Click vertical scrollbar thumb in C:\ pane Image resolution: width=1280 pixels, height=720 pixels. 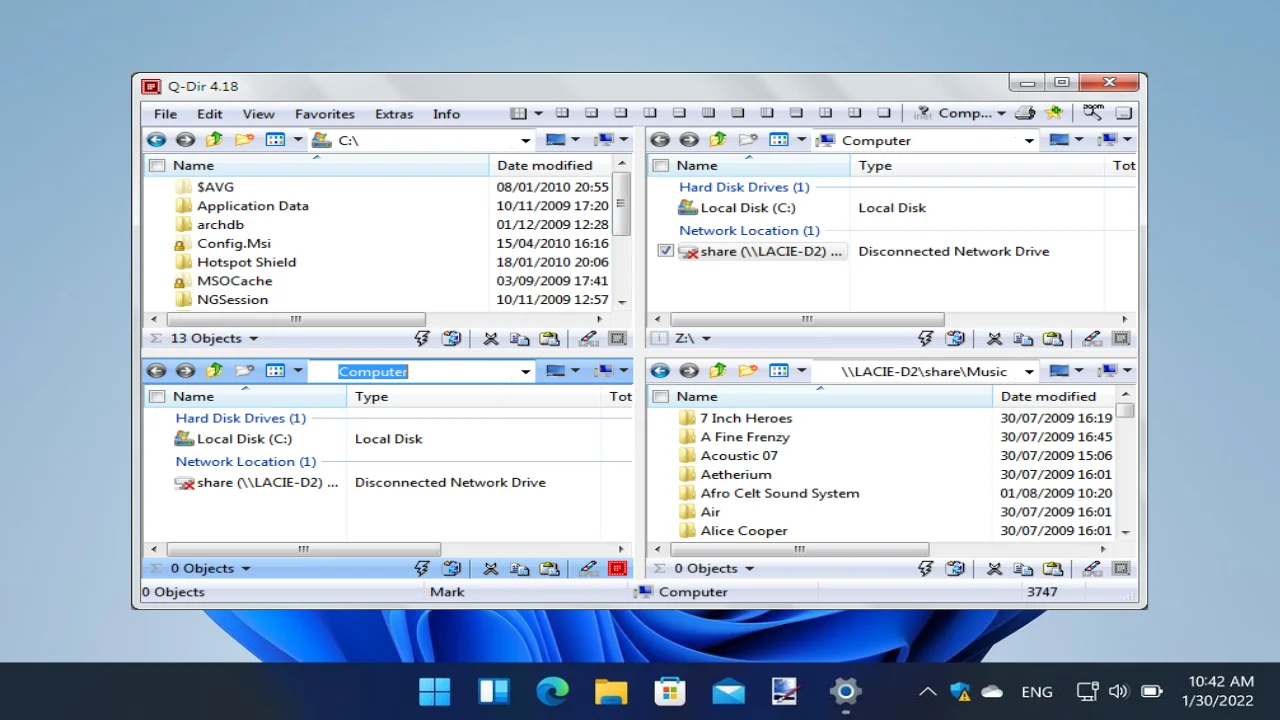coord(623,203)
